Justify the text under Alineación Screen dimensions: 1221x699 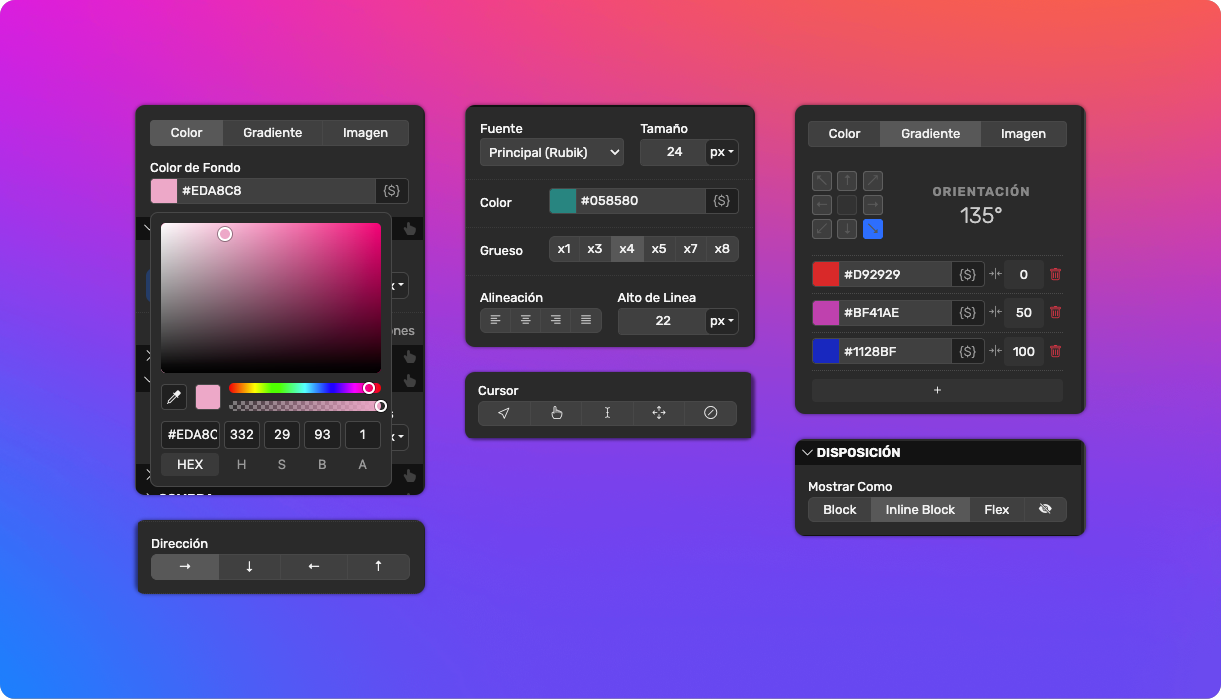[x=586, y=320]
